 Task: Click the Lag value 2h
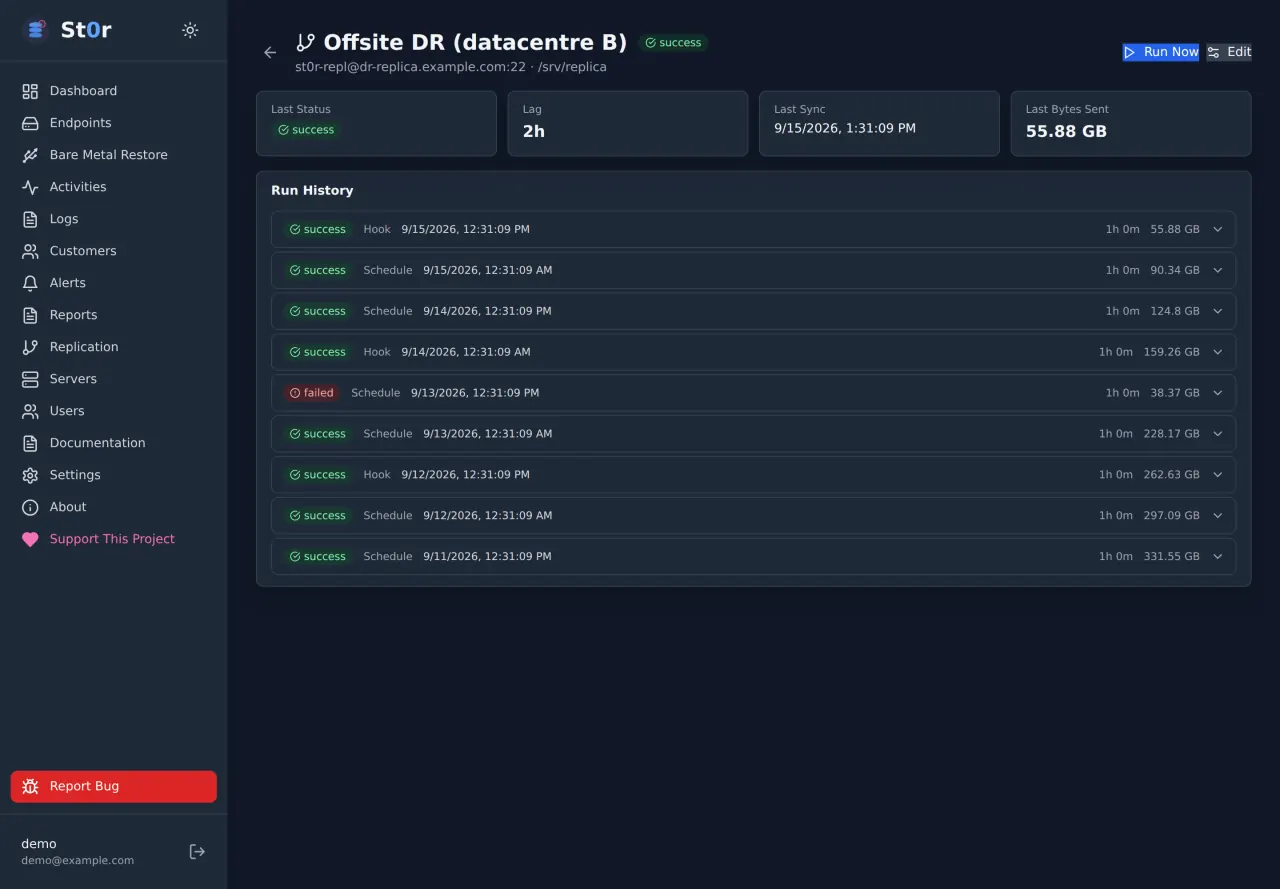[x=534, y=131]
